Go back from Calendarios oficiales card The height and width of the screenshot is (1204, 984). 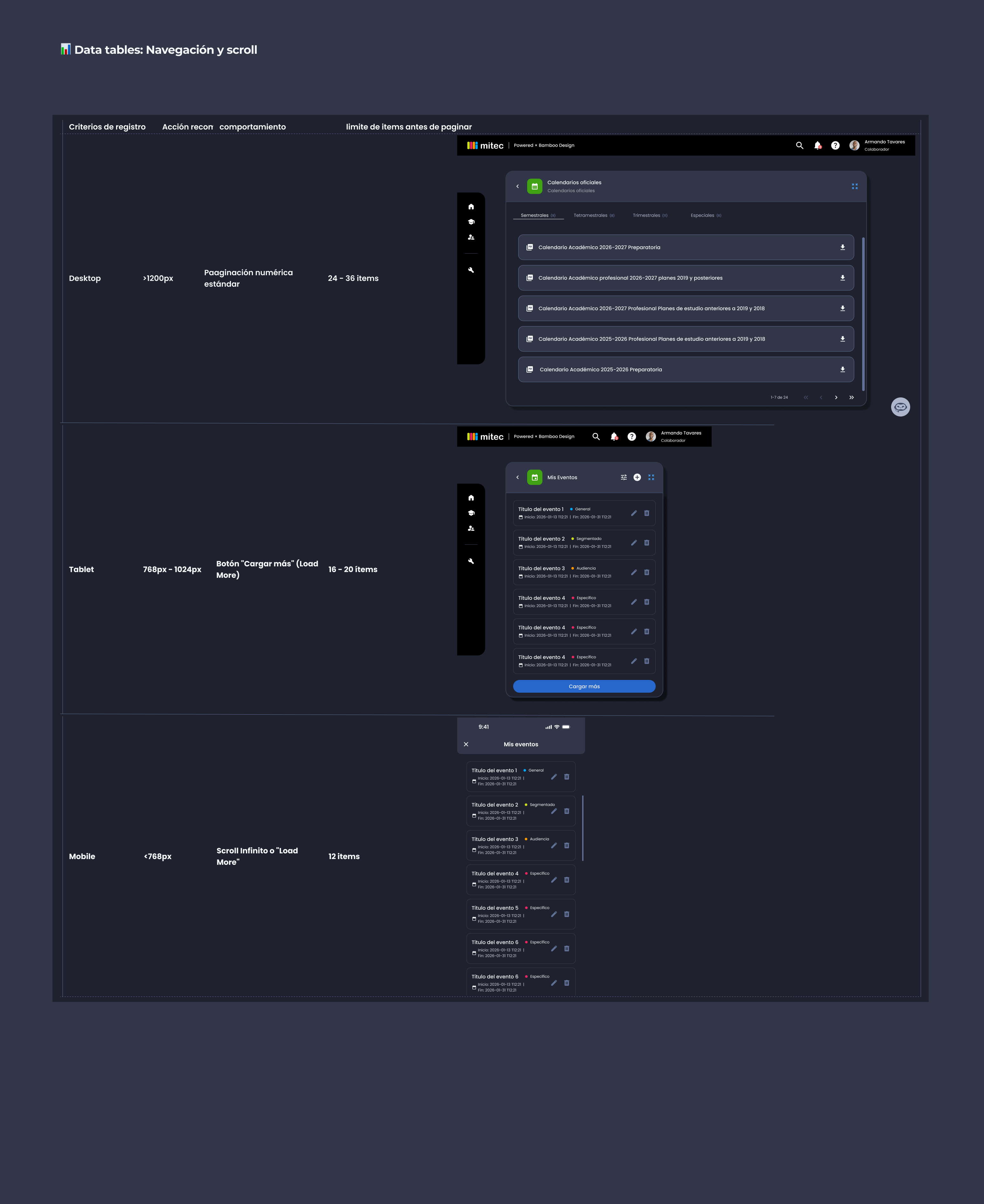click(518, 186)
